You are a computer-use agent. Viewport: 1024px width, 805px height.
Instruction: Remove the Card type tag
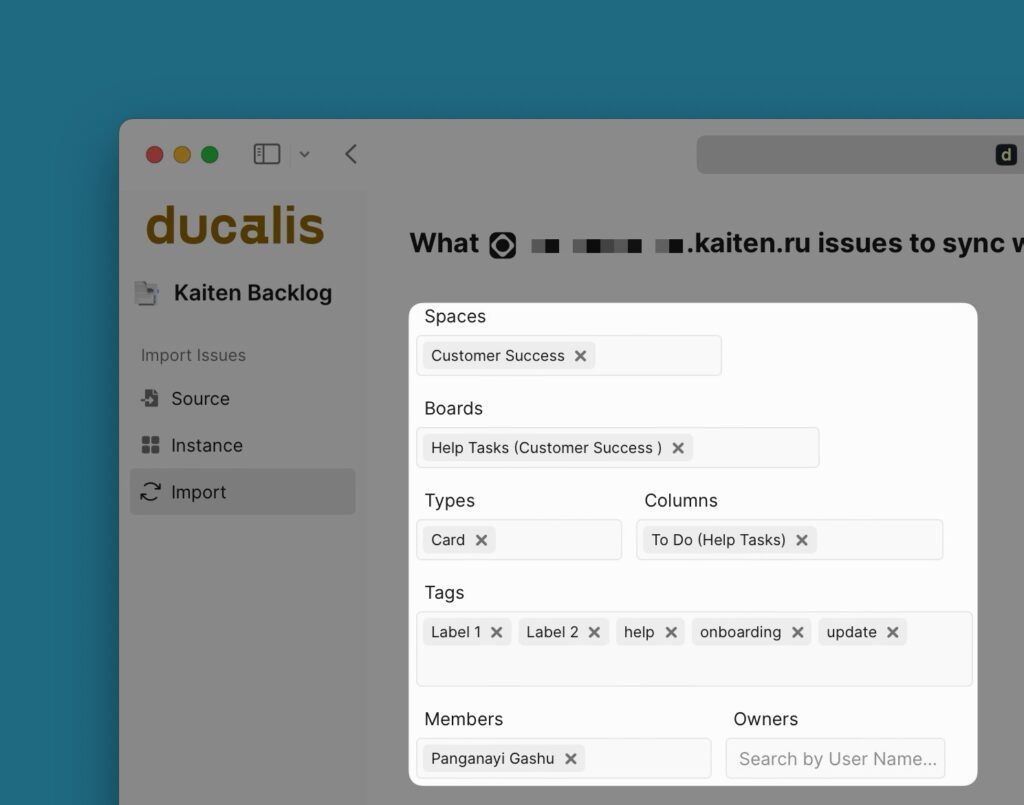pos(481,540)
